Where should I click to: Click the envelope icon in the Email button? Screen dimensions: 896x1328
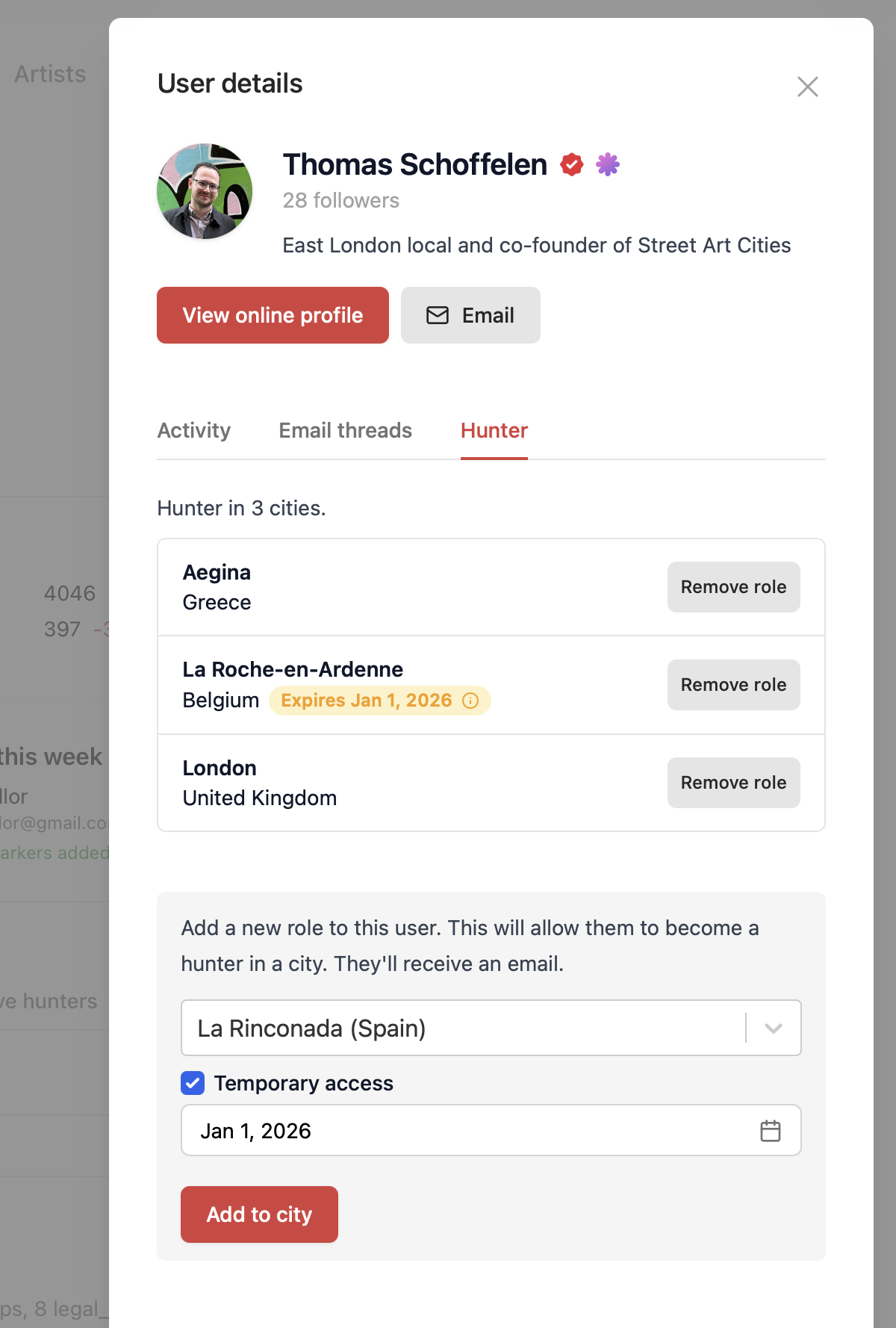(438, 315)
